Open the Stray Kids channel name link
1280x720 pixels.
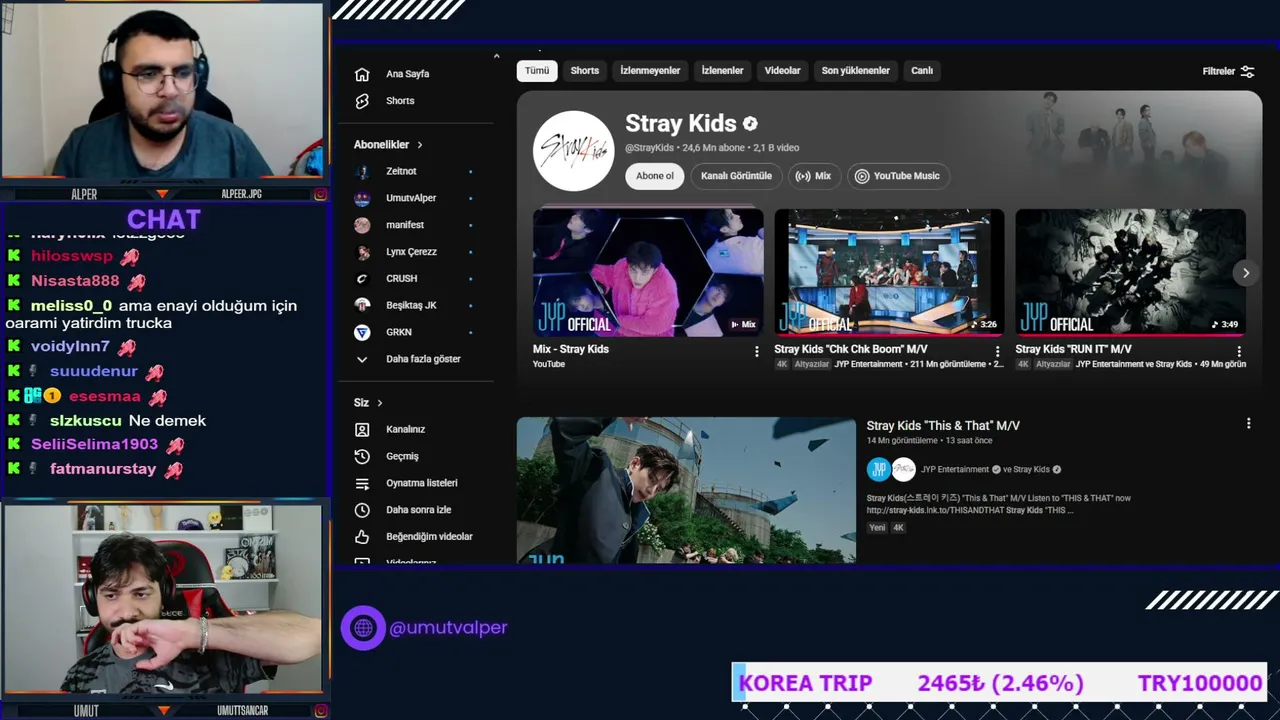click(681, 123)
